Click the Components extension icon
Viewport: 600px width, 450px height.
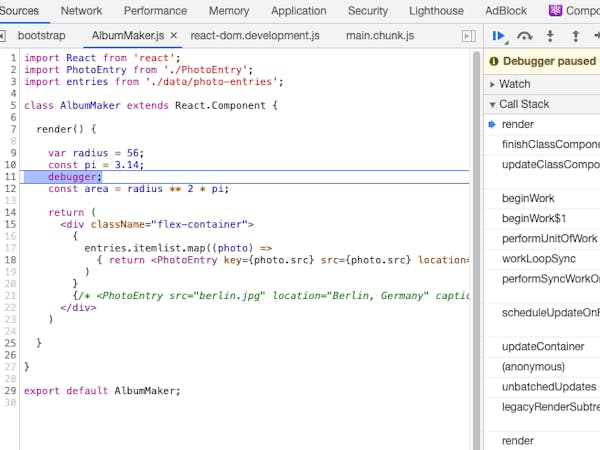click(x=555, y=11)
